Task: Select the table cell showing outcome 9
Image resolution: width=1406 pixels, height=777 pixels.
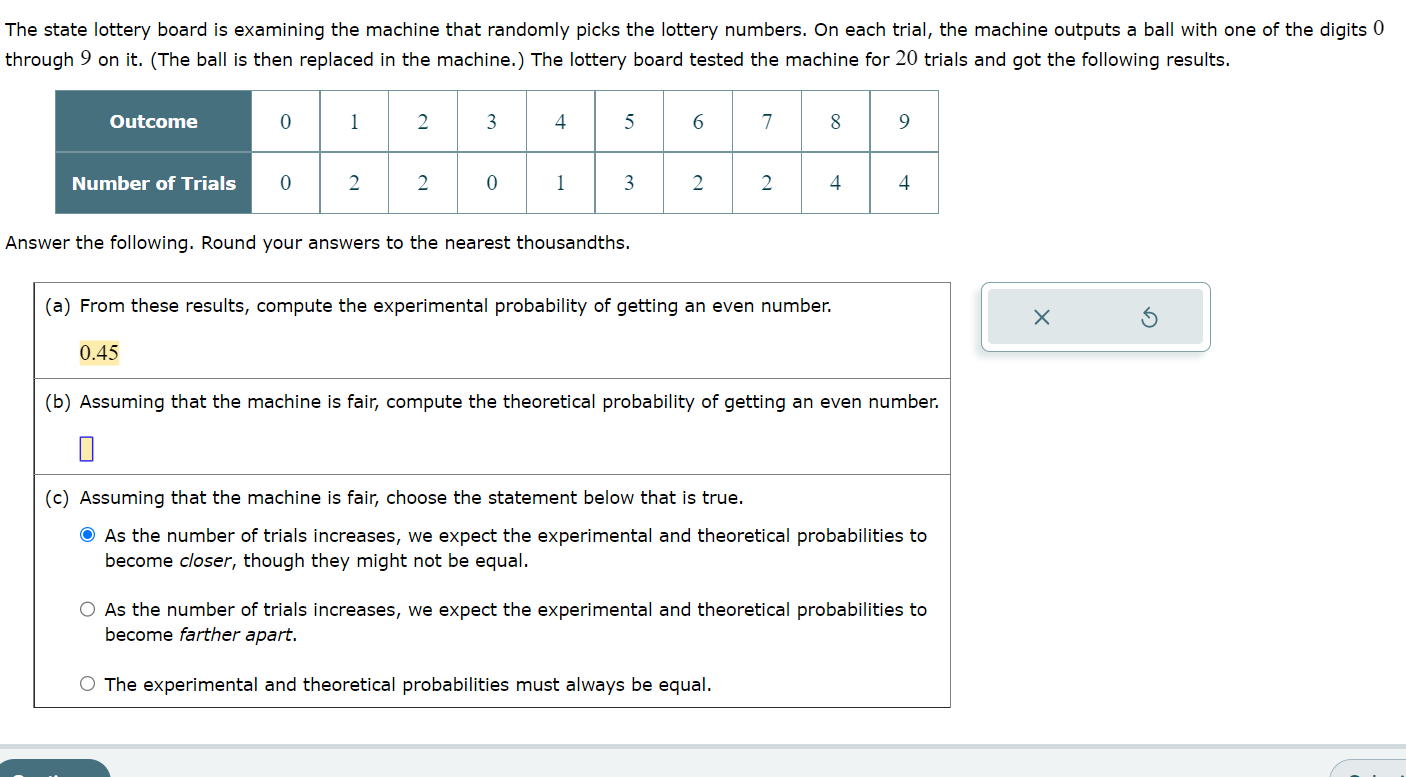Action: pos(904,121)
